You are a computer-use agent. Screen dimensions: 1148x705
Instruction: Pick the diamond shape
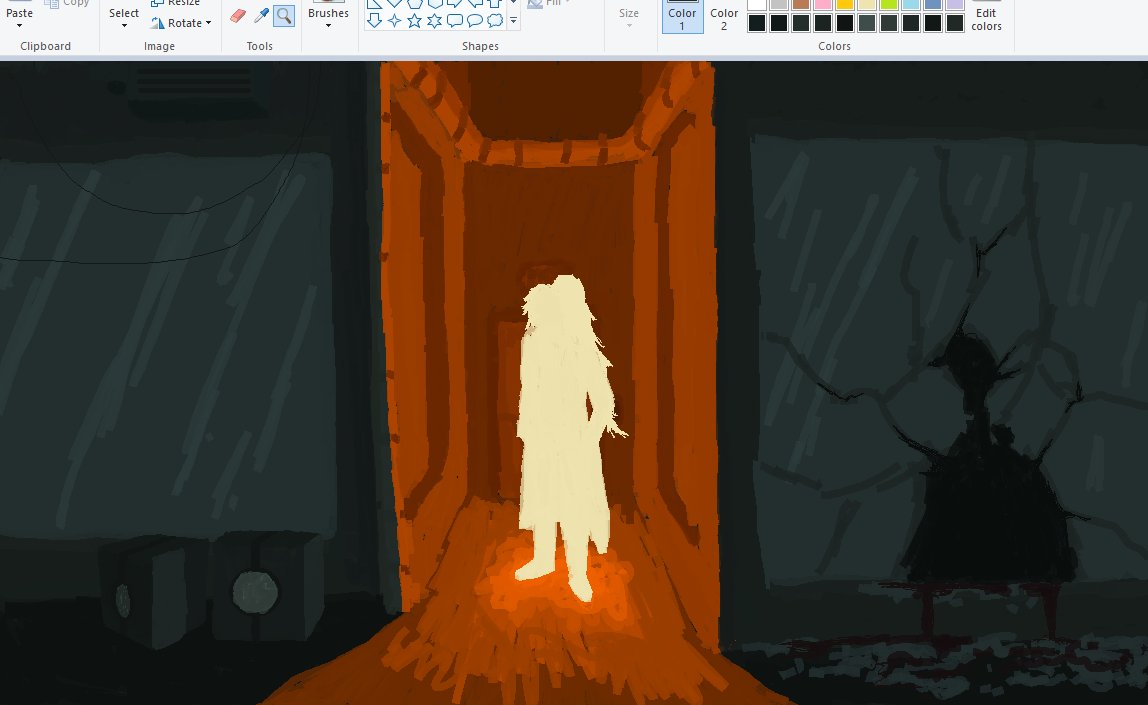(395, 3)
